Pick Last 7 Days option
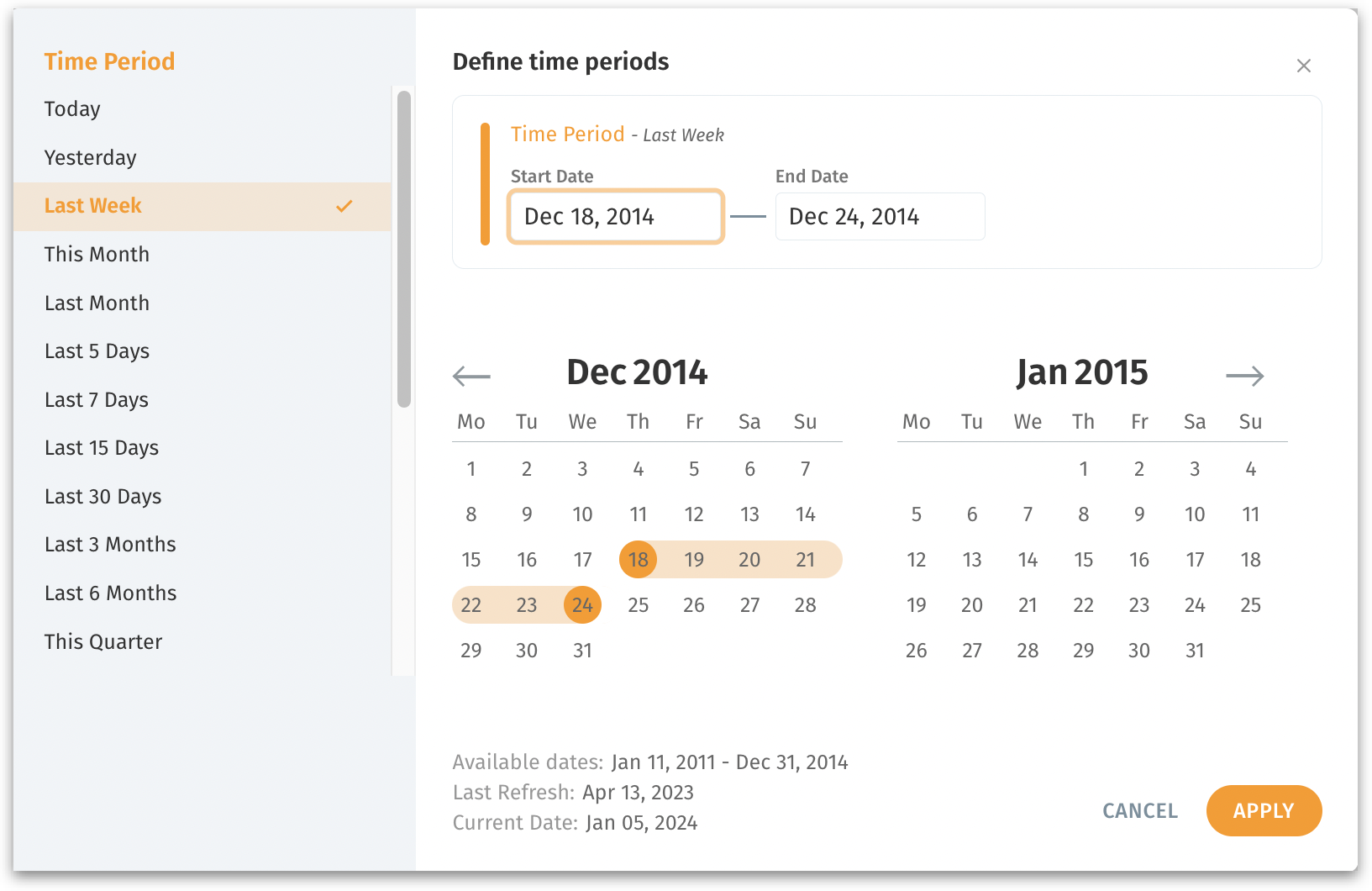Image resolution: width=1372 pixels, height=891 pixels. (x=97, y=400)
